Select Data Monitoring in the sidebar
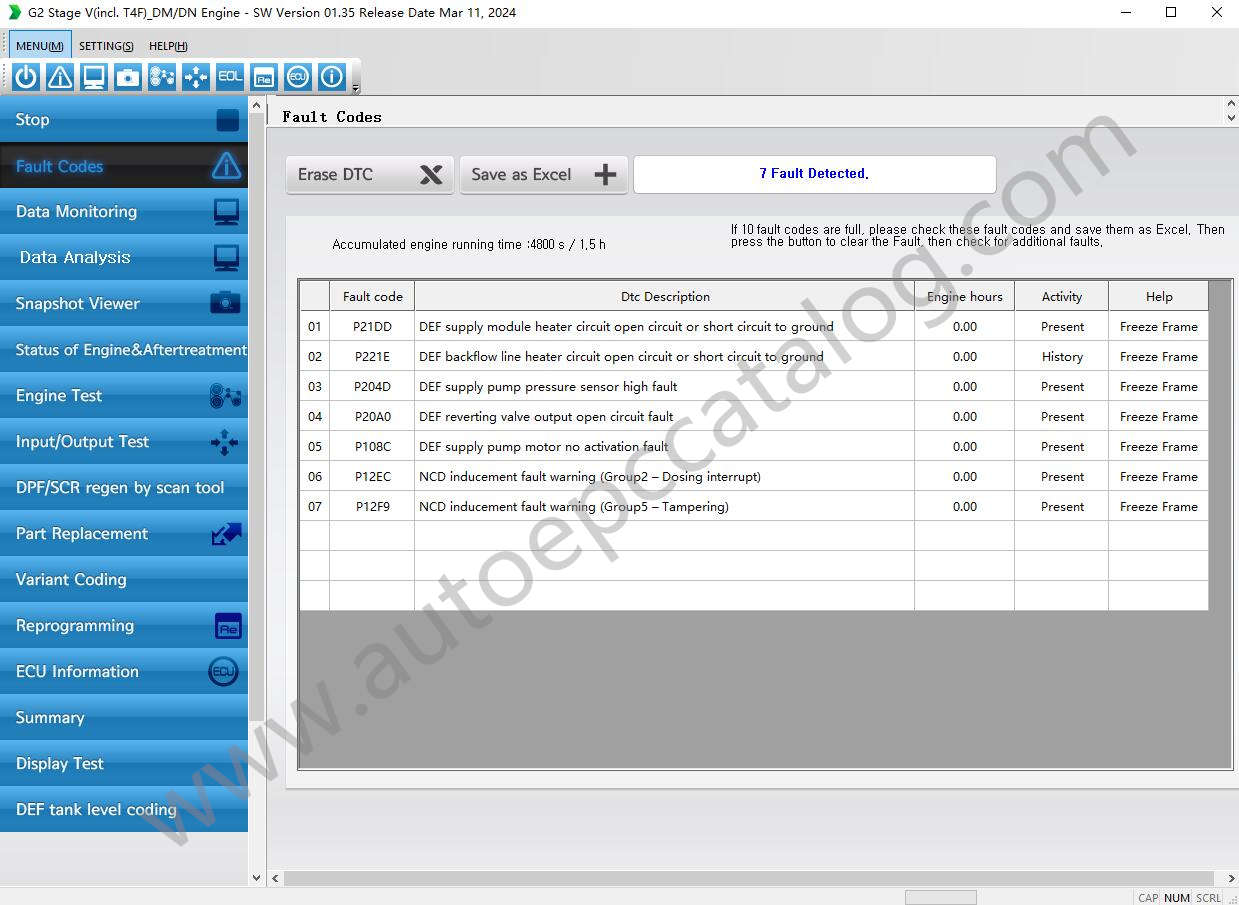 pos(124,212)
